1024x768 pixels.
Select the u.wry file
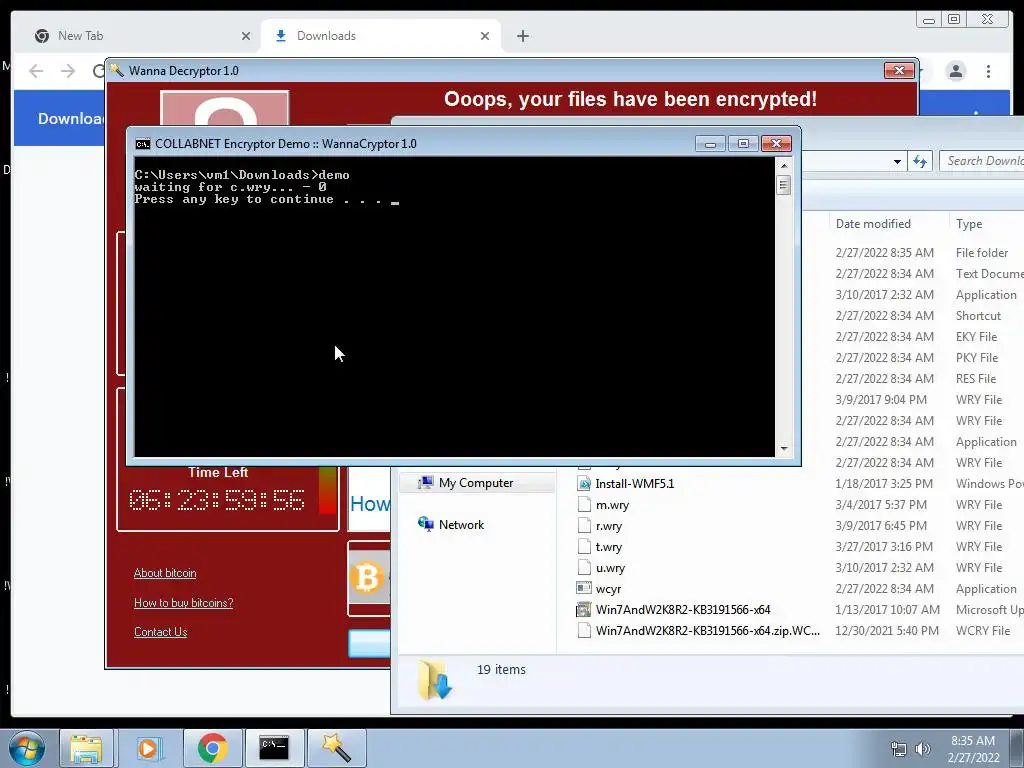pos(610,568)
